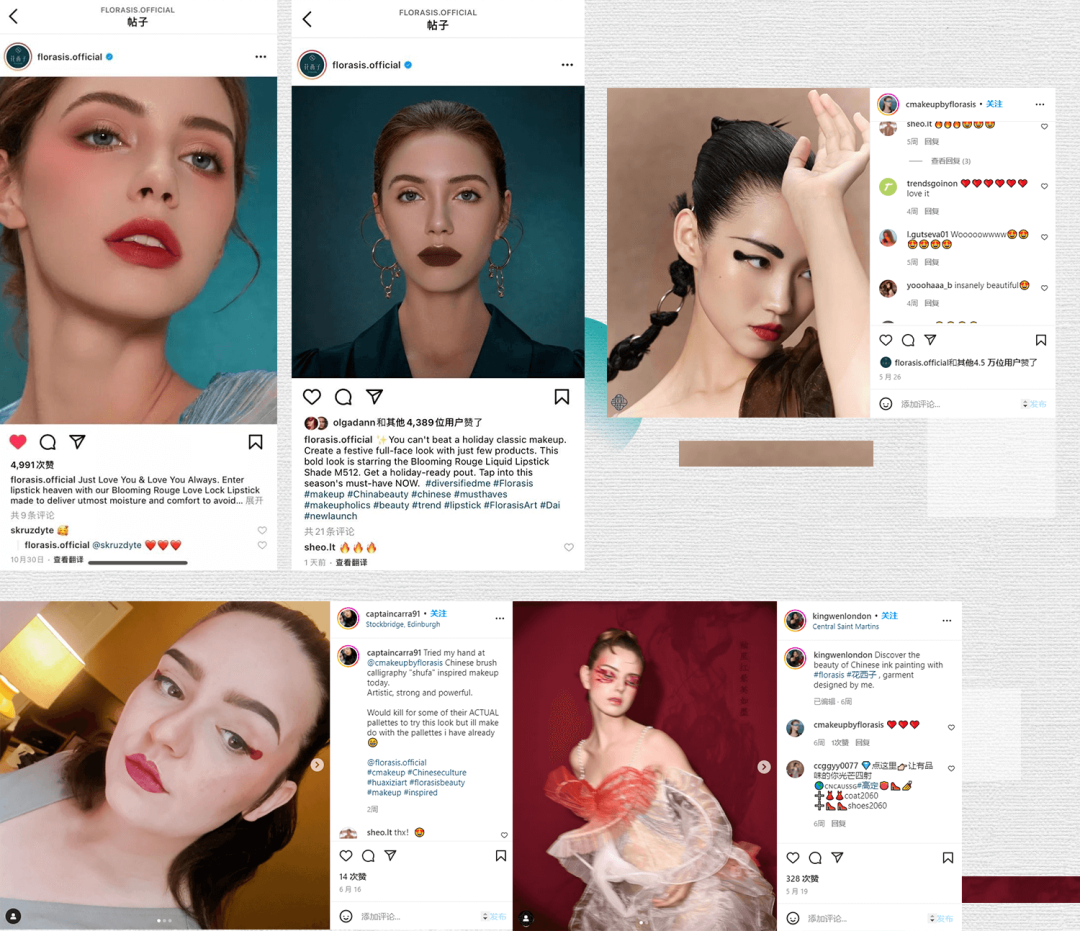This screenshot has width=1080, height=931.
Task: Share the captaincarra91 post
Action: [390, 855]
